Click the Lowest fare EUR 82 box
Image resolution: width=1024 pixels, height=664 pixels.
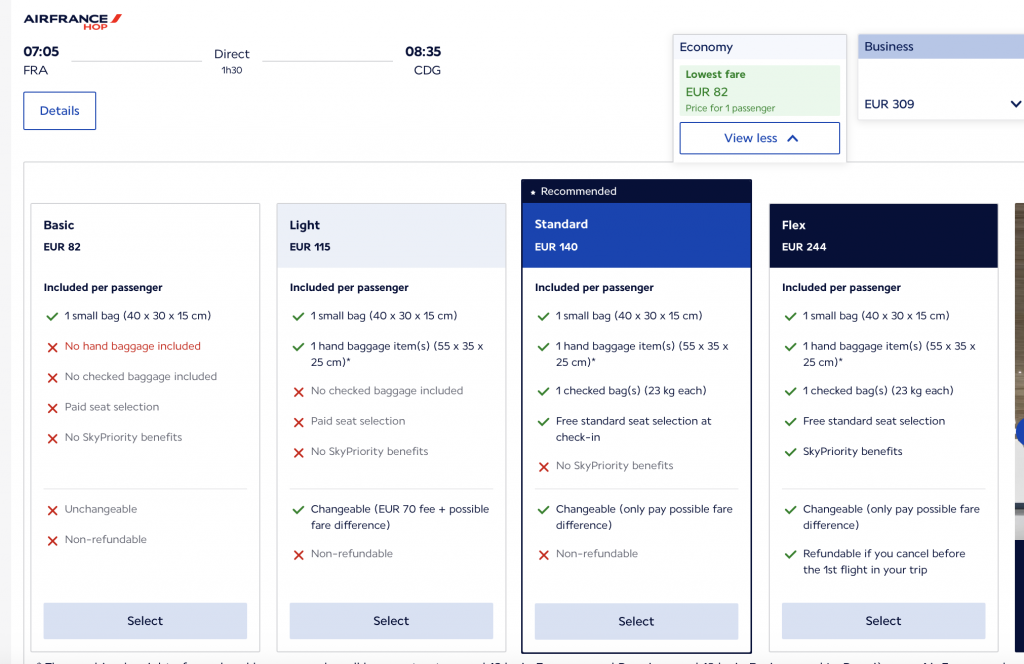click(x=760, y=91)
